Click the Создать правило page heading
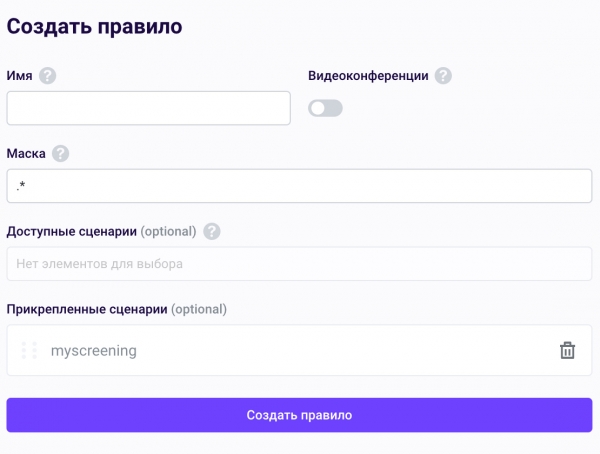Screen dimensions: 600x454 (95, 27)
